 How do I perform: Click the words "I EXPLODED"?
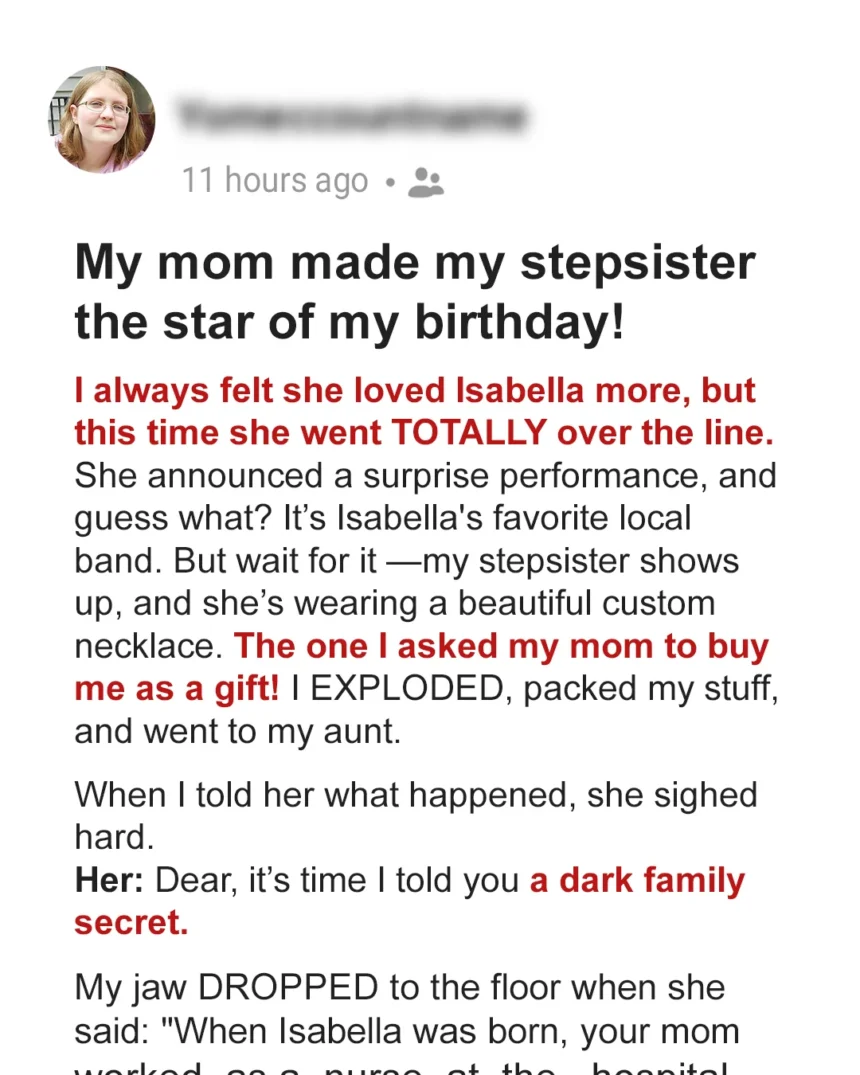coord(398,688)
